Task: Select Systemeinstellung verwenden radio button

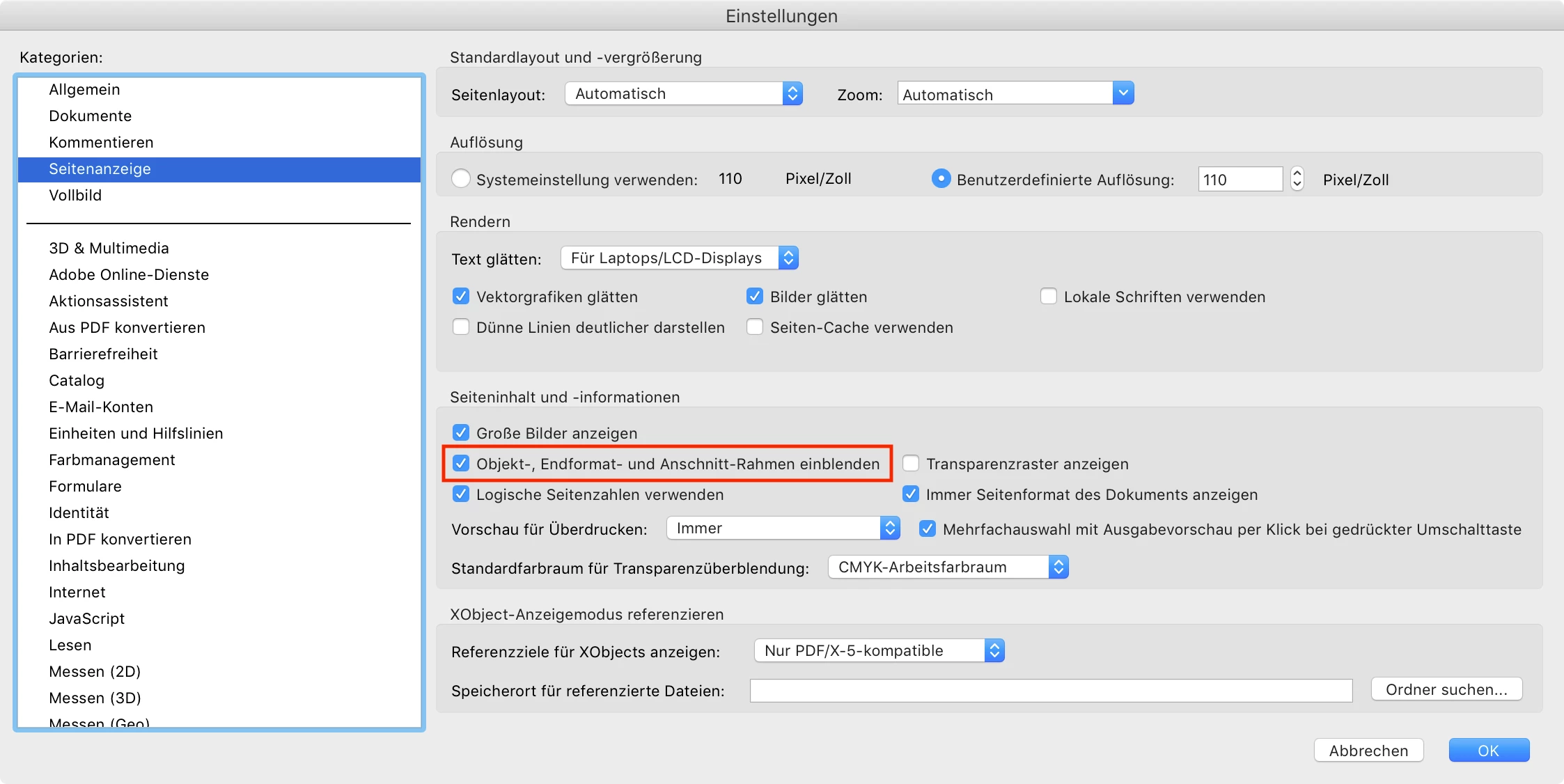Action: (x=460, y=179)
